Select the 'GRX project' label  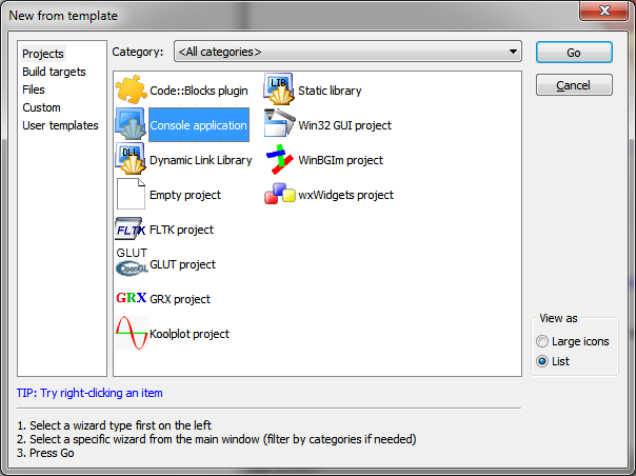pyautogui.click(x=180, y=299)
